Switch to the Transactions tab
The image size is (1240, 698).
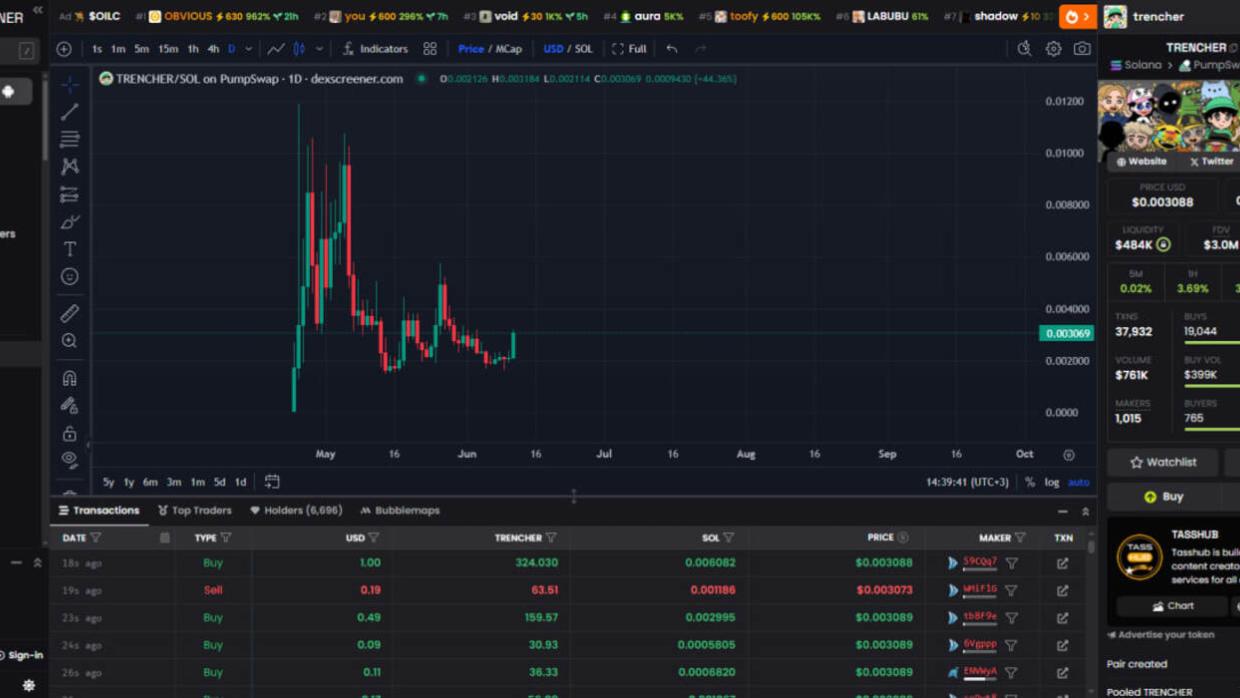coord(99,510)
